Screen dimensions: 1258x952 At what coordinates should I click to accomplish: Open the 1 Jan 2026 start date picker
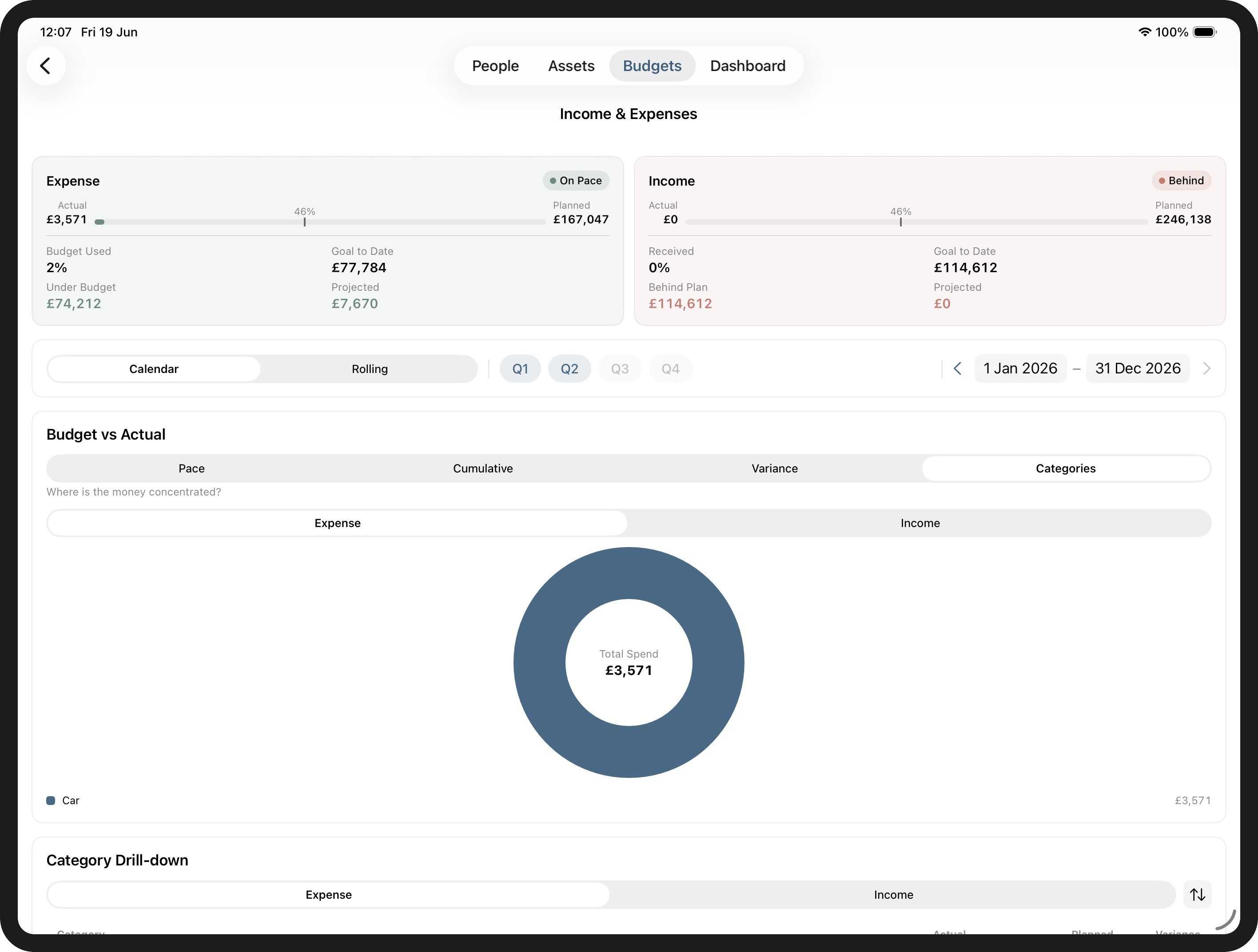(1020, 368)
